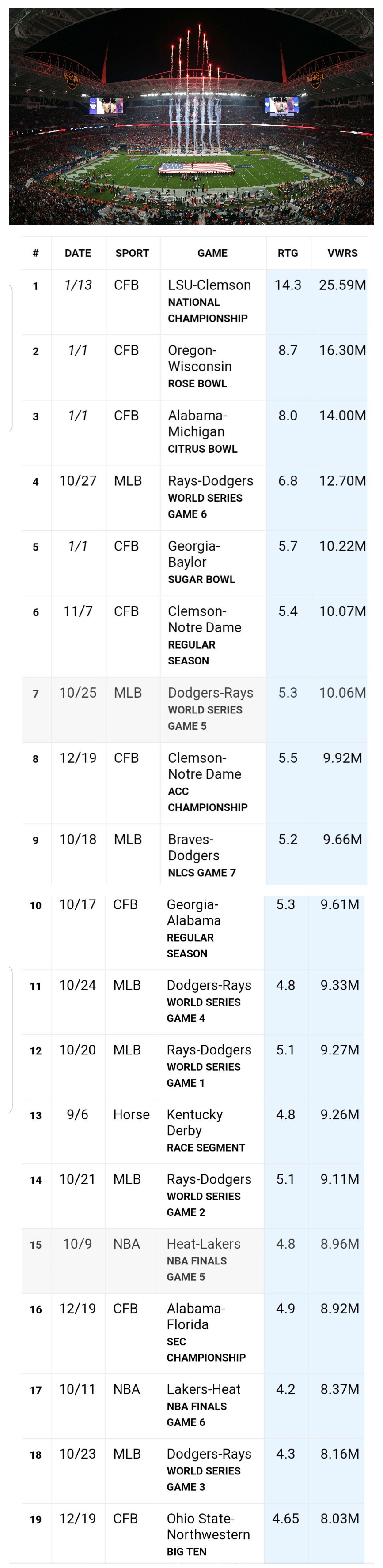Select the LSU-Clemson National Championship game

point(209,301)
